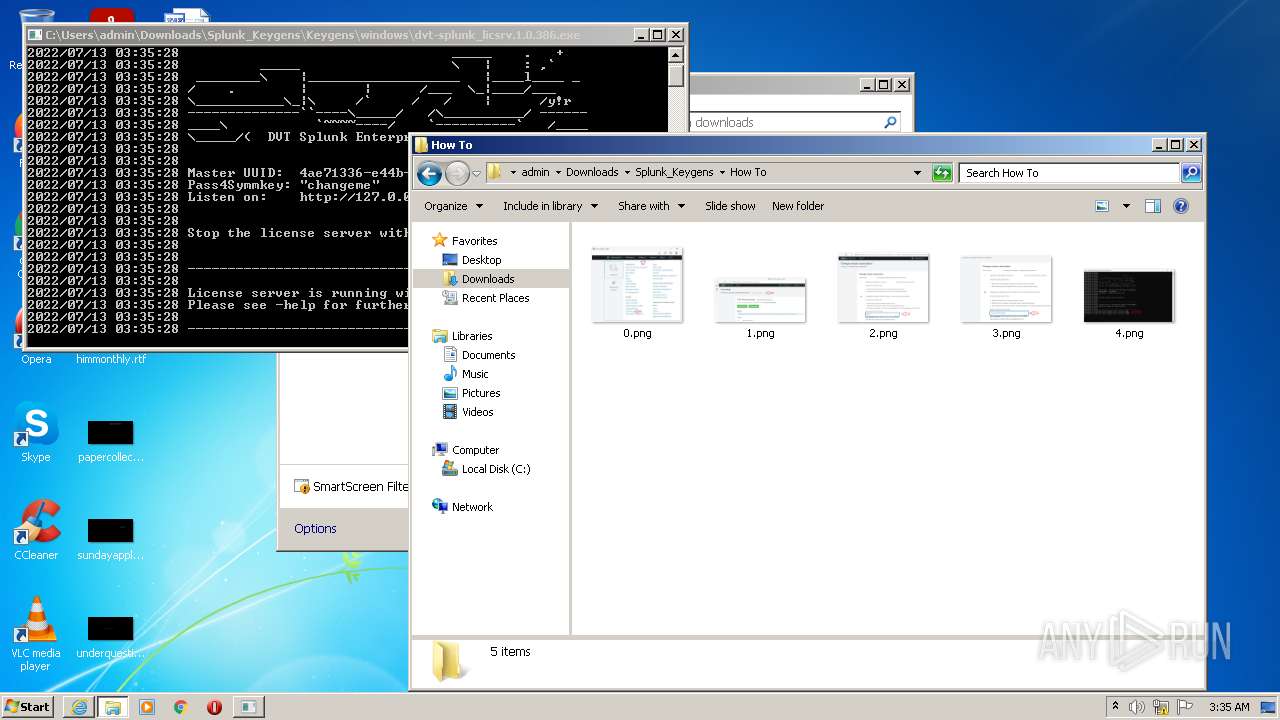1280x720 pixels.
Task: Launch Opera from taskbar
Action: [214, 707]
